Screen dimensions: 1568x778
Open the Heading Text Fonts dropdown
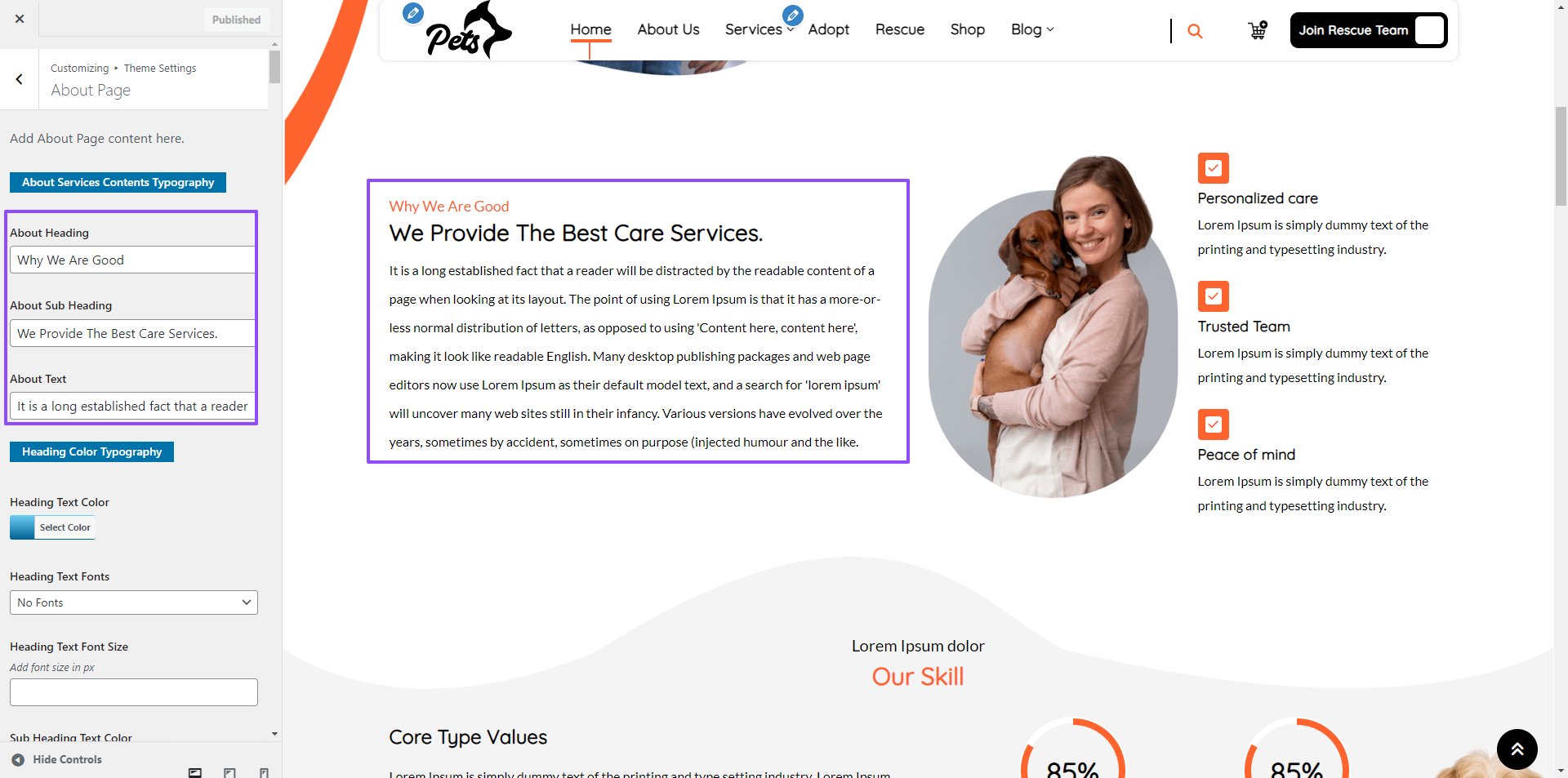pos(134,602)
